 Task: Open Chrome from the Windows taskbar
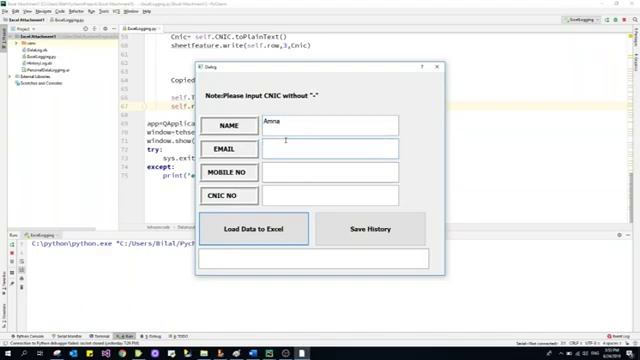point(122,353)
